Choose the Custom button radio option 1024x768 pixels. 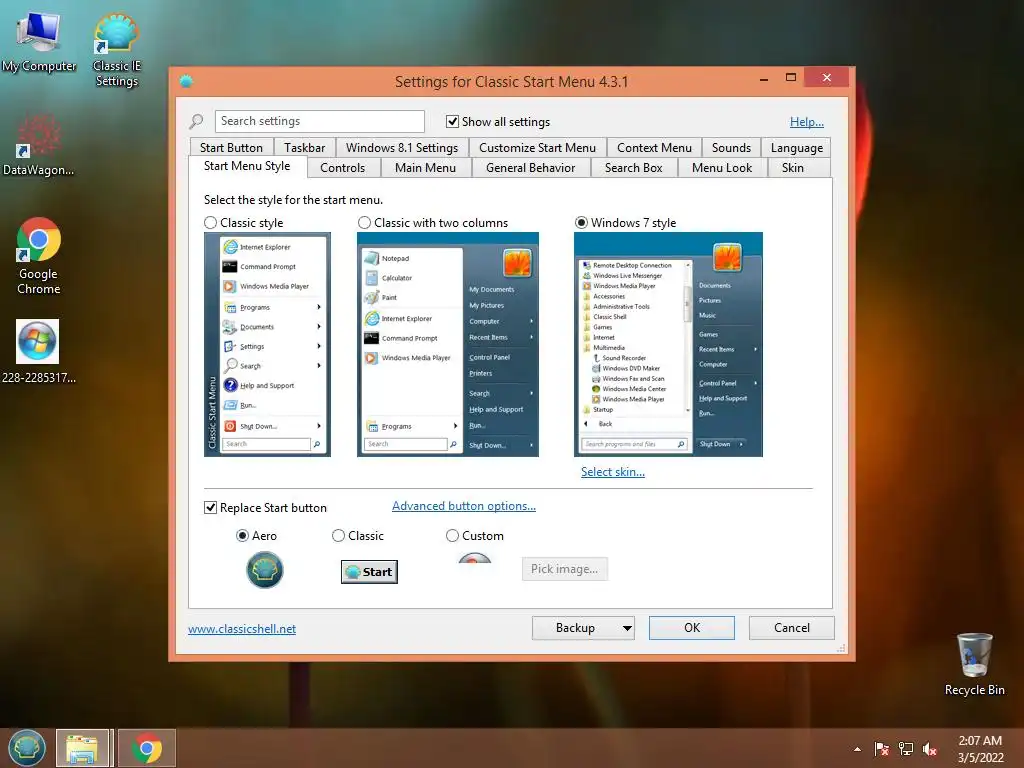tap(452, 536)
